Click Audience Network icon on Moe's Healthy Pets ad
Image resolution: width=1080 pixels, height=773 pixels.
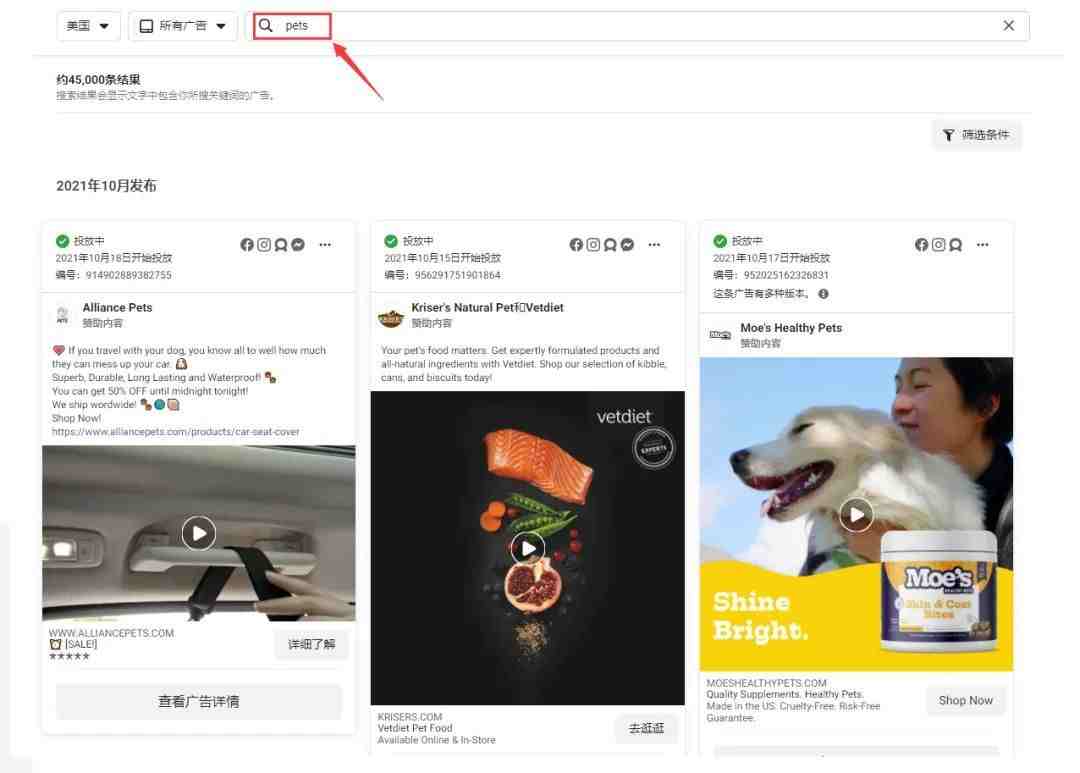[x=955, y=245]
